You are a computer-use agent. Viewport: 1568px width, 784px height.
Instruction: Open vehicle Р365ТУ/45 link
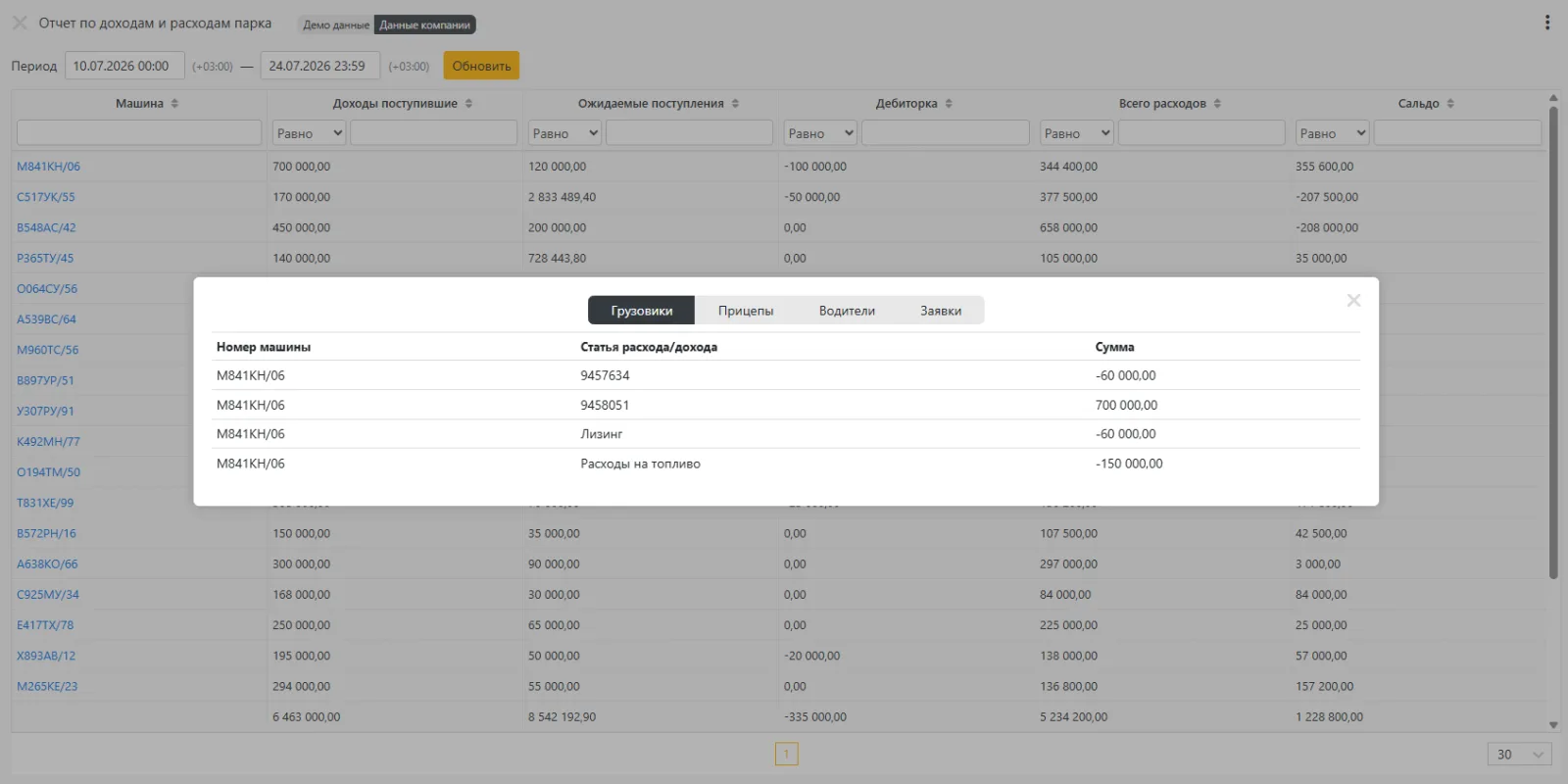click(x=45, y=259)
